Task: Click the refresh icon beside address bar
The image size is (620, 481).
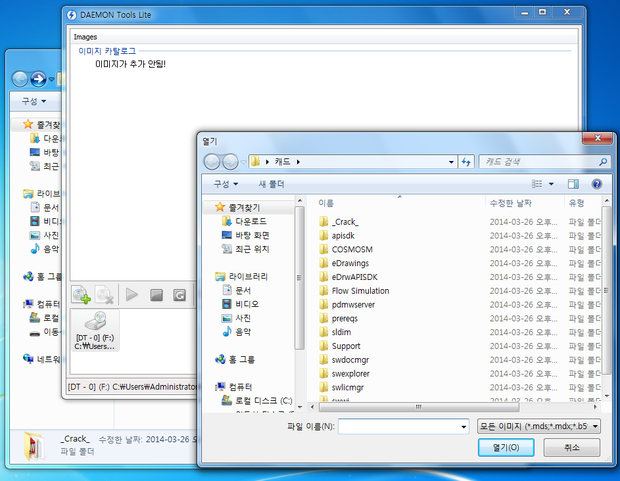Action: pyautogui.click(x=466, y=162)
